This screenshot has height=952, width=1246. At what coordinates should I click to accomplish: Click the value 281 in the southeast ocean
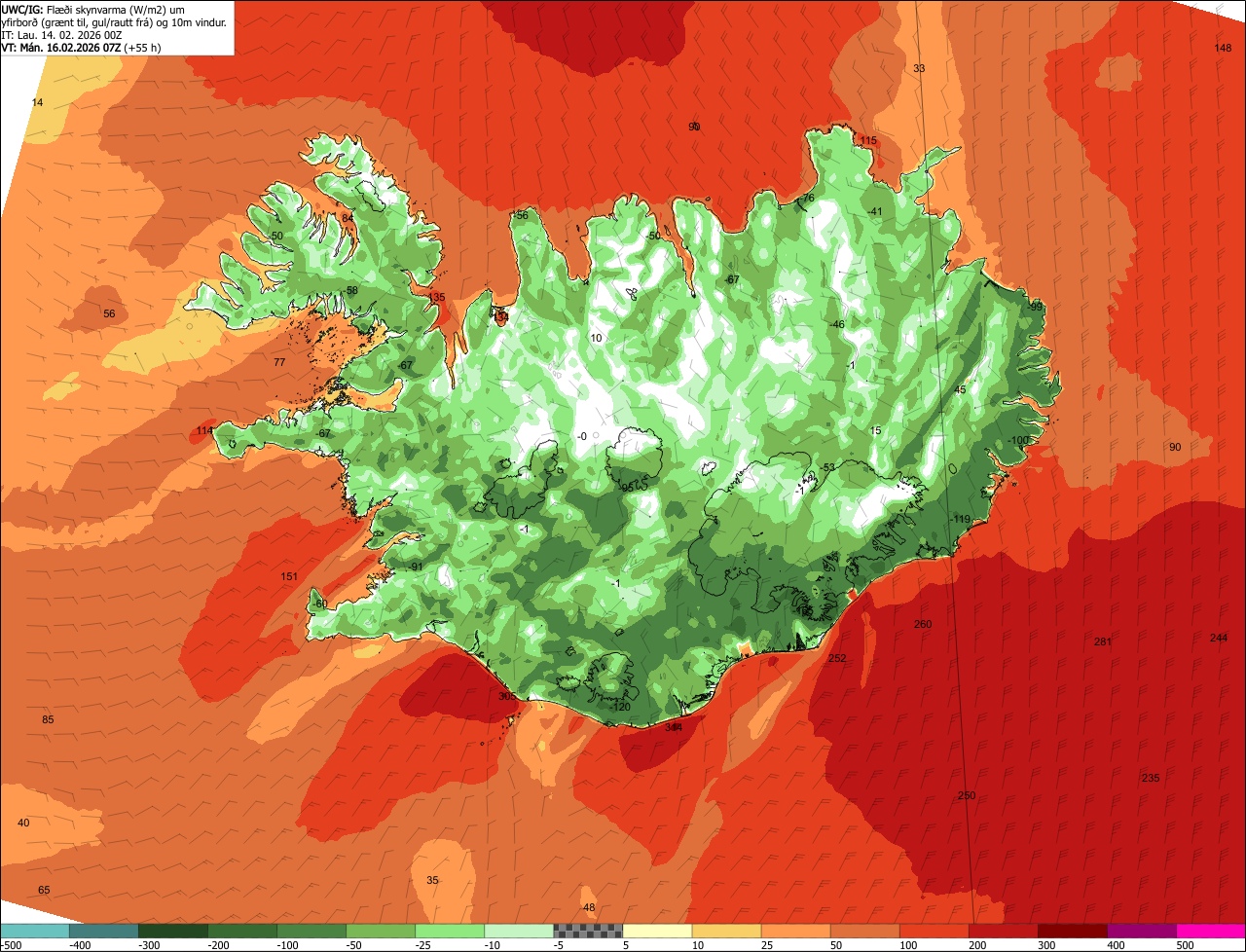coord(1103,641)
